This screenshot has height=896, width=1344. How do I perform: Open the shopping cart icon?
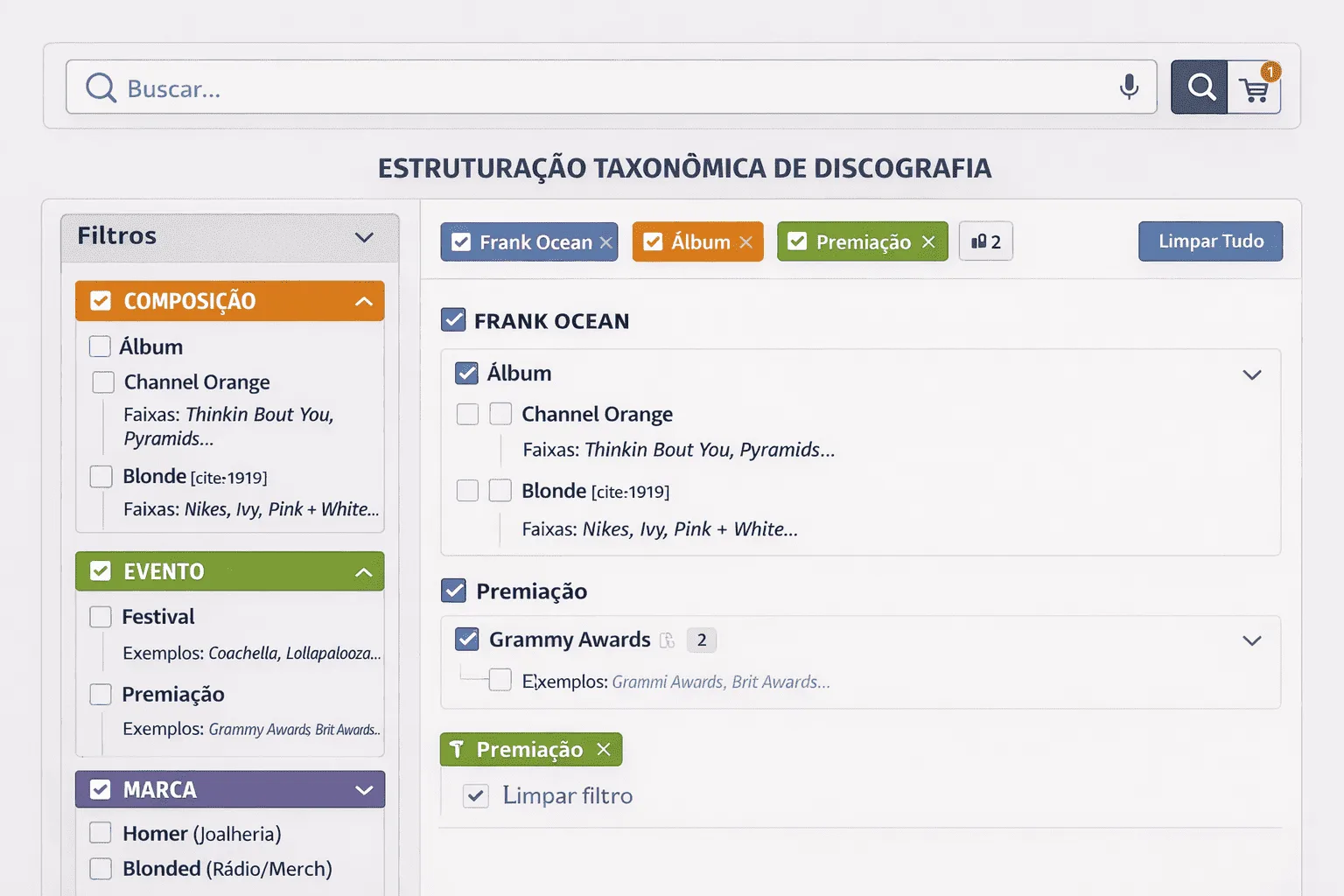click(x=1255, y=88)
